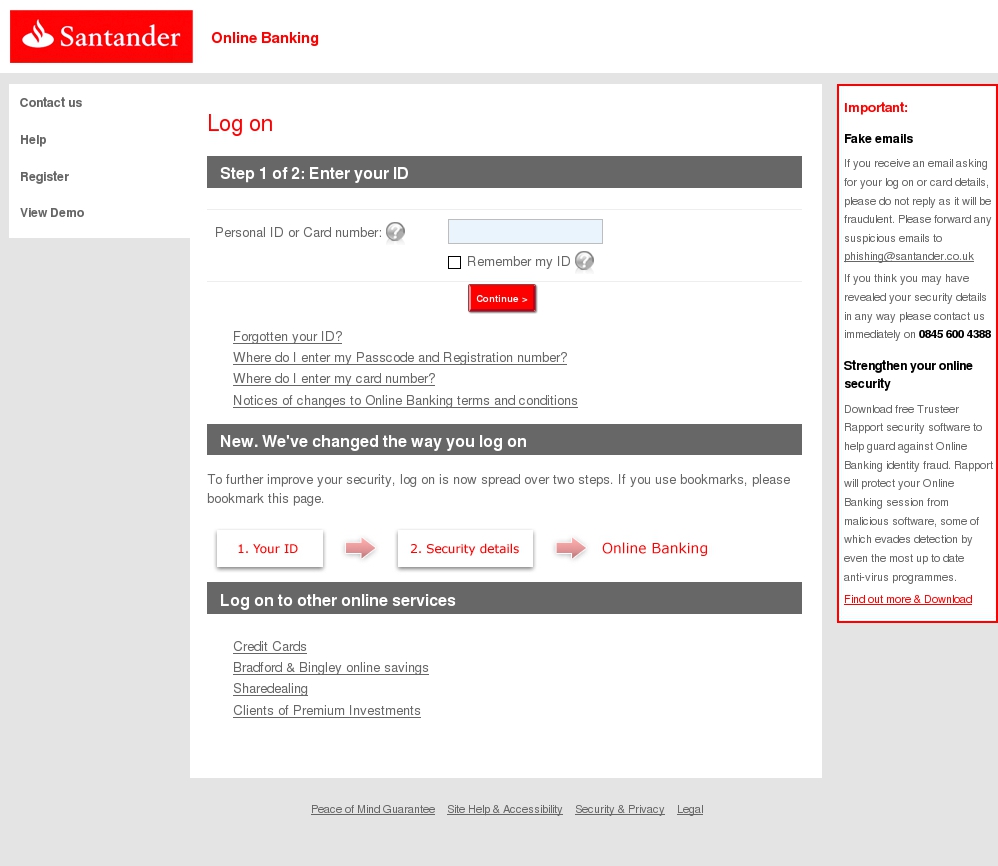Image resolution: width=998 pixels, height=866 pixels.
Task: Click the Online Banking header text
Action: [x=265, y=38]
